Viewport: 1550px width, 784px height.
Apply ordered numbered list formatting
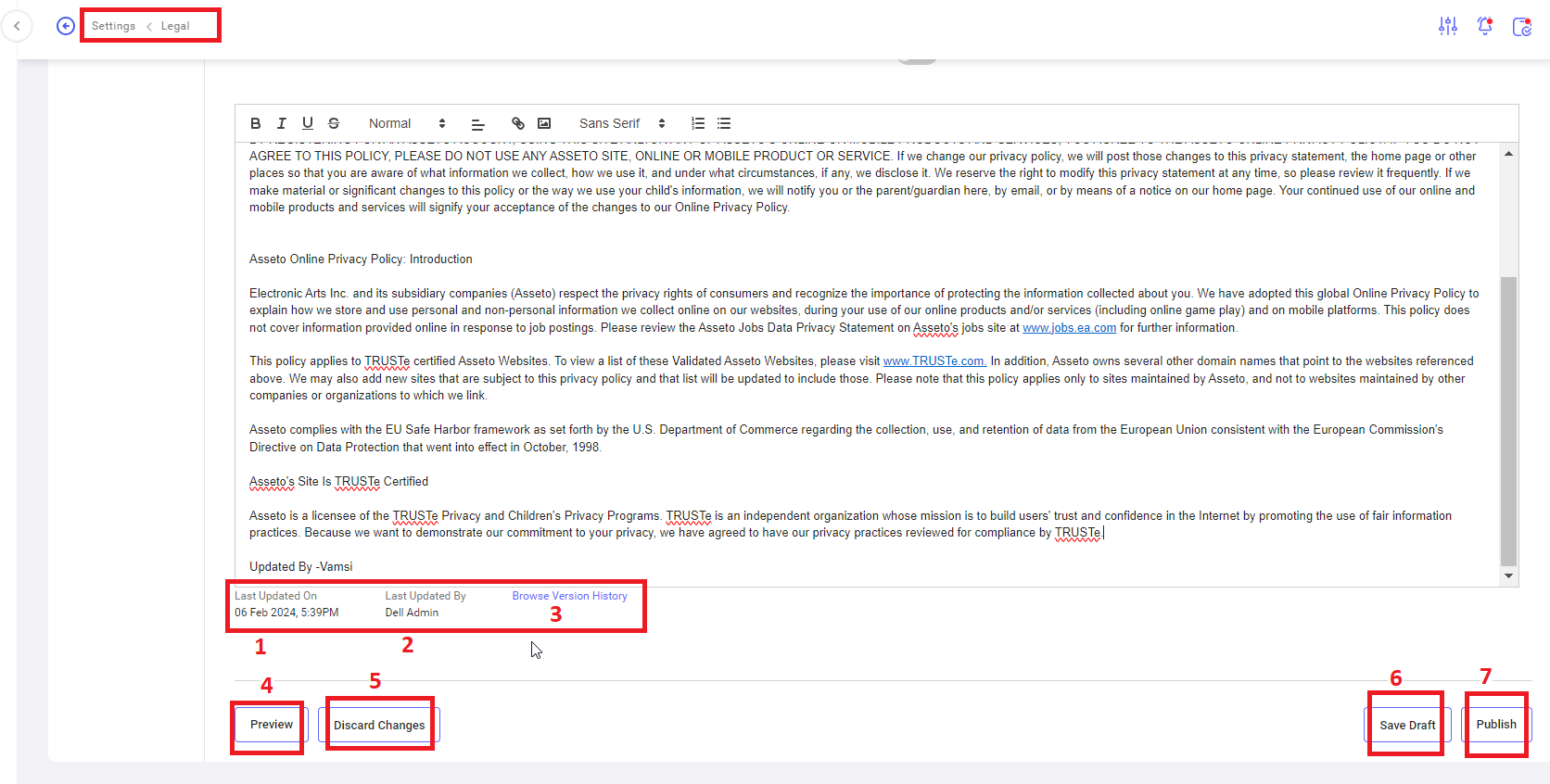[x=698, y=123]
